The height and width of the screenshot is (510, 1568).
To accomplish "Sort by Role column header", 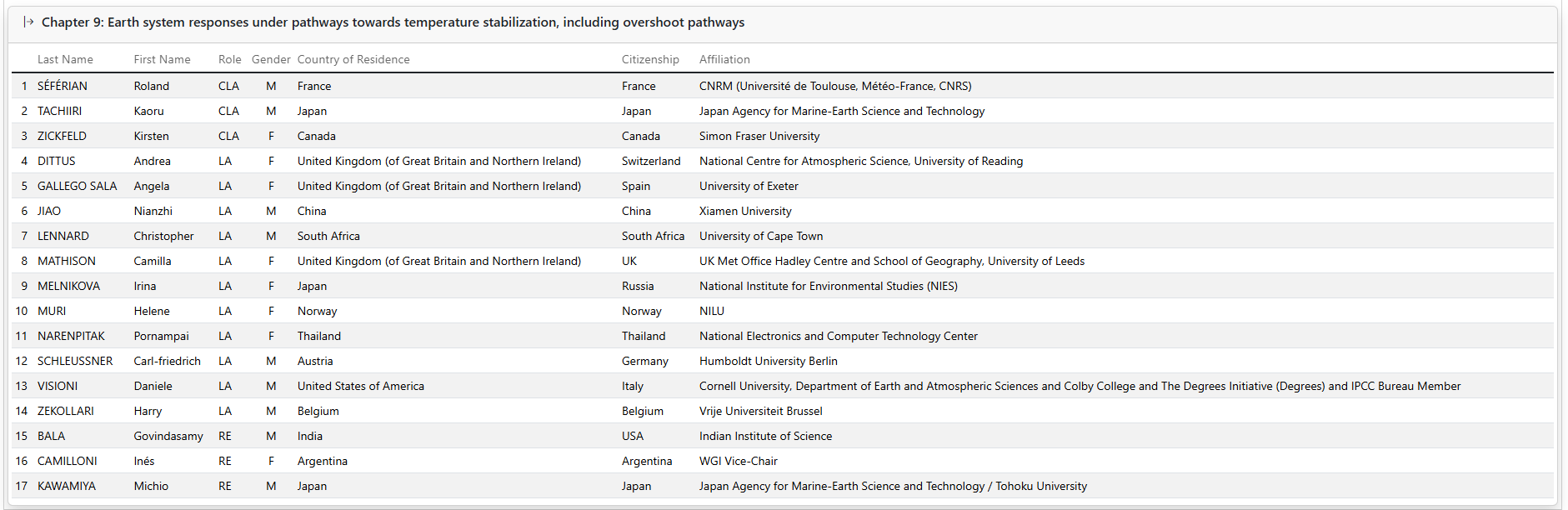I will [x=230, y=59].
